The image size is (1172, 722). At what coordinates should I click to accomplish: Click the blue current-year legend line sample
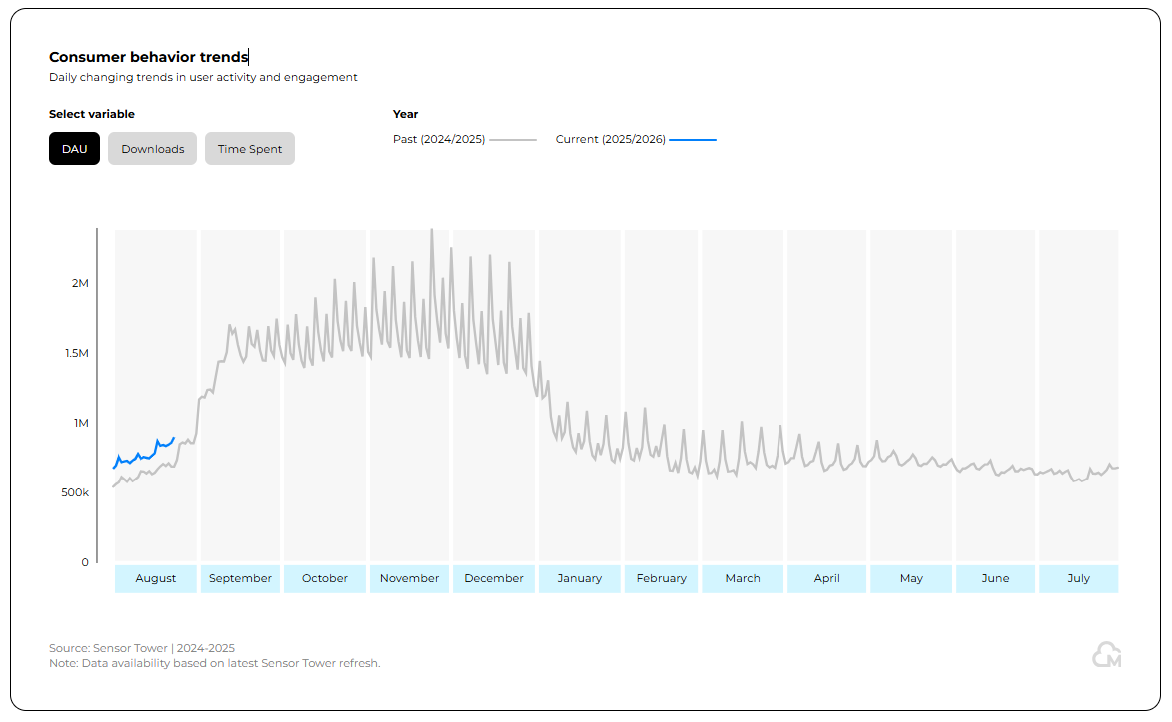pos(693,140)
